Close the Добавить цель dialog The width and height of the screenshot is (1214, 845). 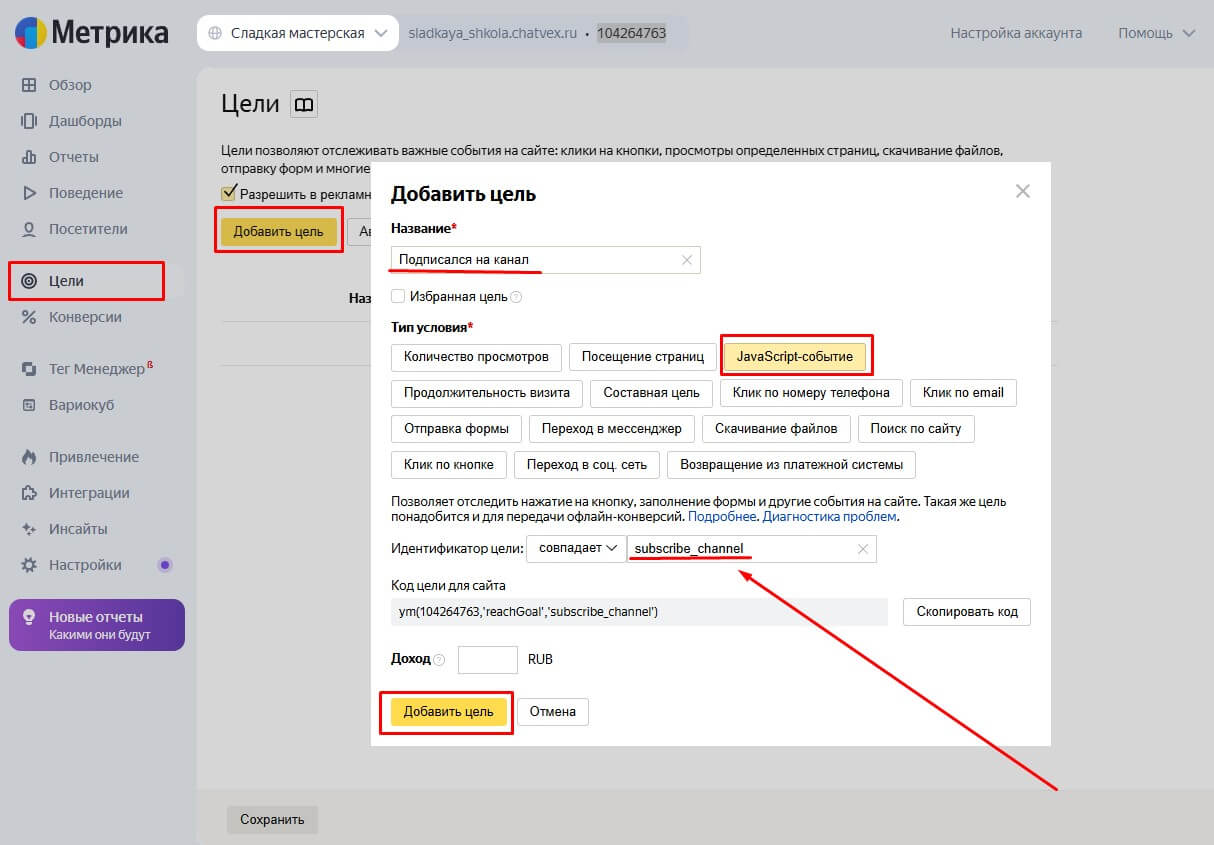point(1022,191)
